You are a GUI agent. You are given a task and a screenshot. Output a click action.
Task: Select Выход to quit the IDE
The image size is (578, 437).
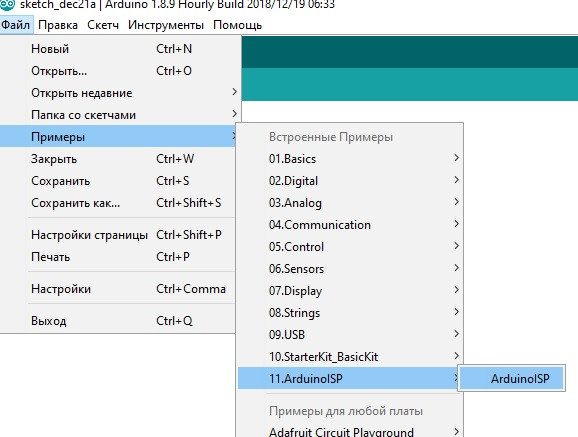[x=117, y=321]
